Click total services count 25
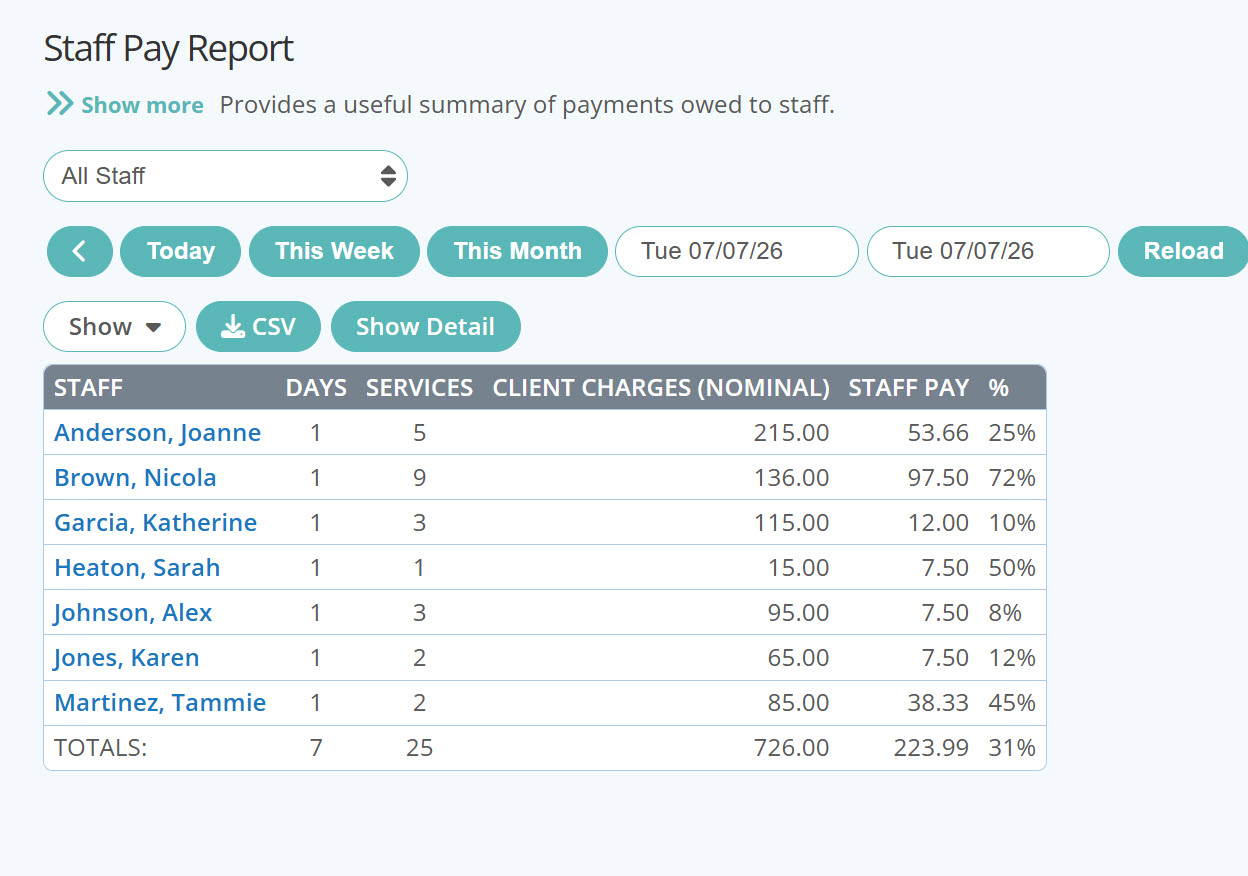This screenshot has height=876, width=1248. pyautogui.click(x=419, y=748)
